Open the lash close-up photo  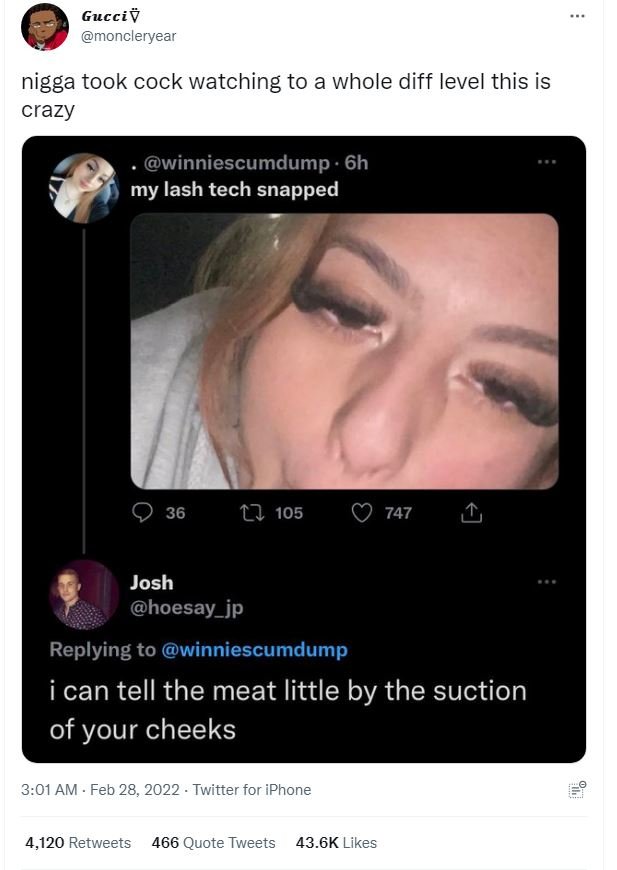click(343, 350)
